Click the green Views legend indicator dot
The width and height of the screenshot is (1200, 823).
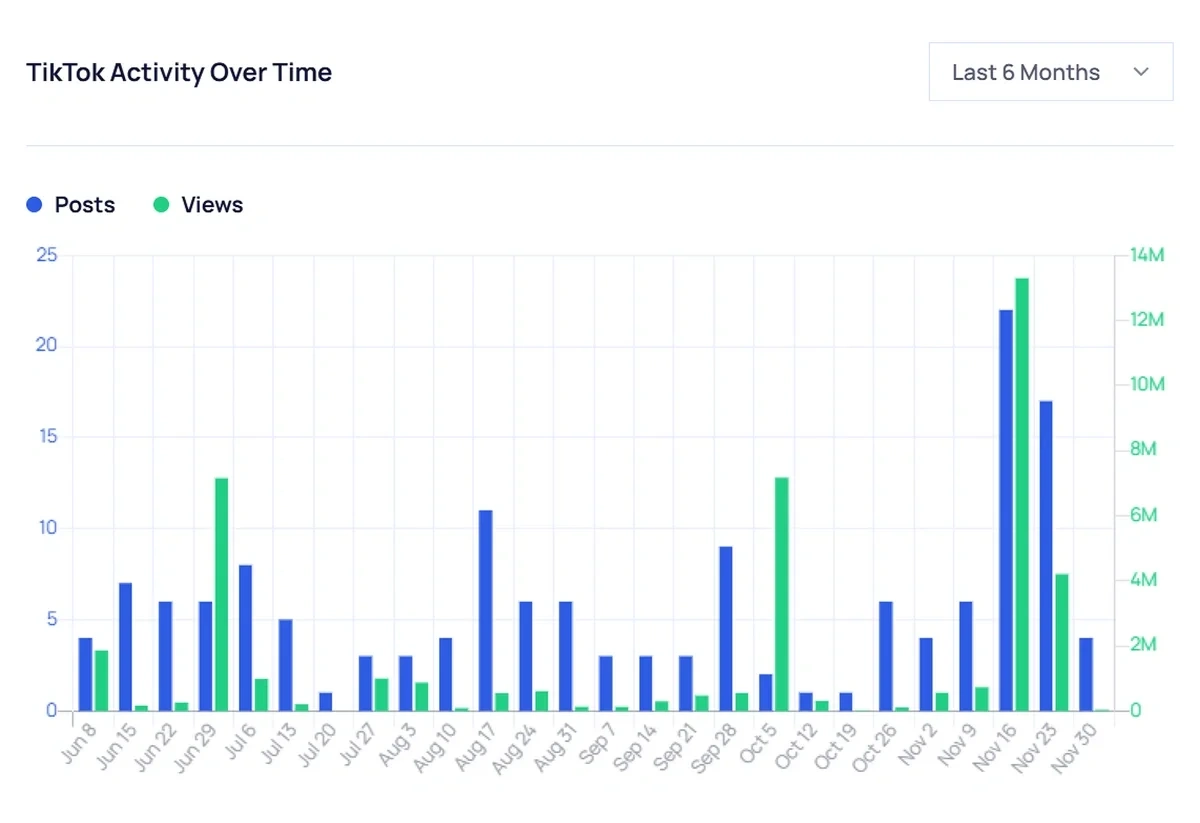(x=159, y=204)
